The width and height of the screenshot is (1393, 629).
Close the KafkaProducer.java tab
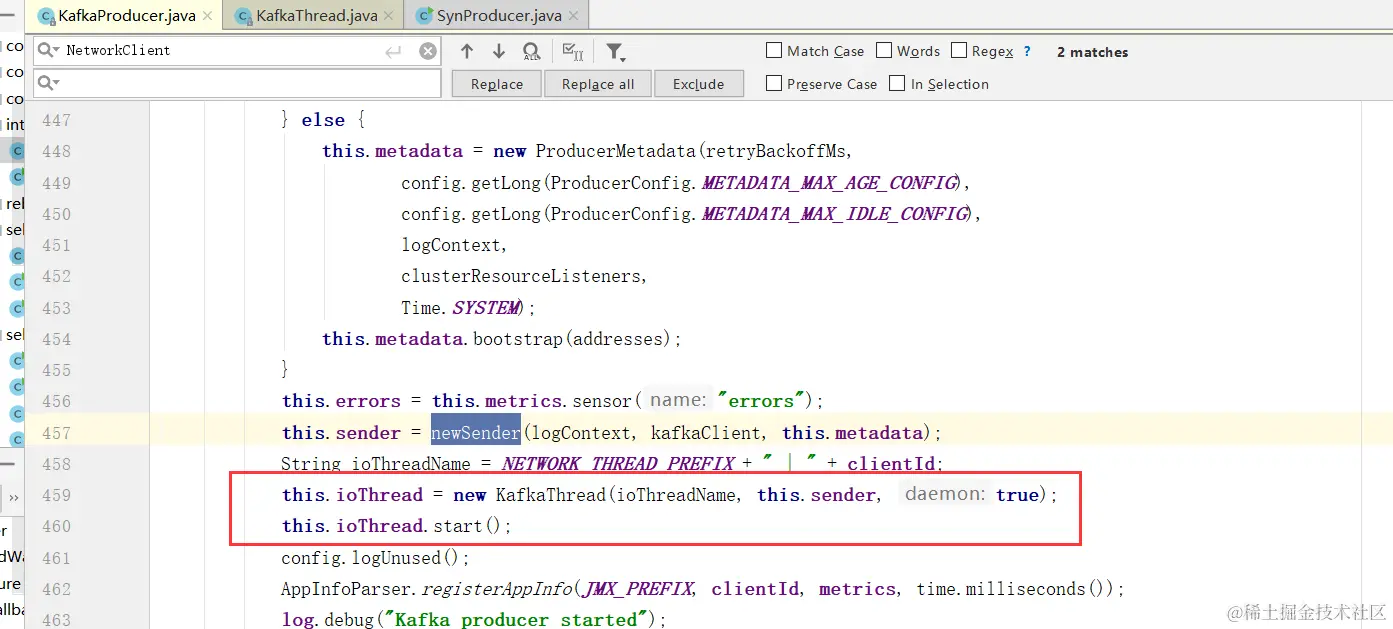coord(208,16)
